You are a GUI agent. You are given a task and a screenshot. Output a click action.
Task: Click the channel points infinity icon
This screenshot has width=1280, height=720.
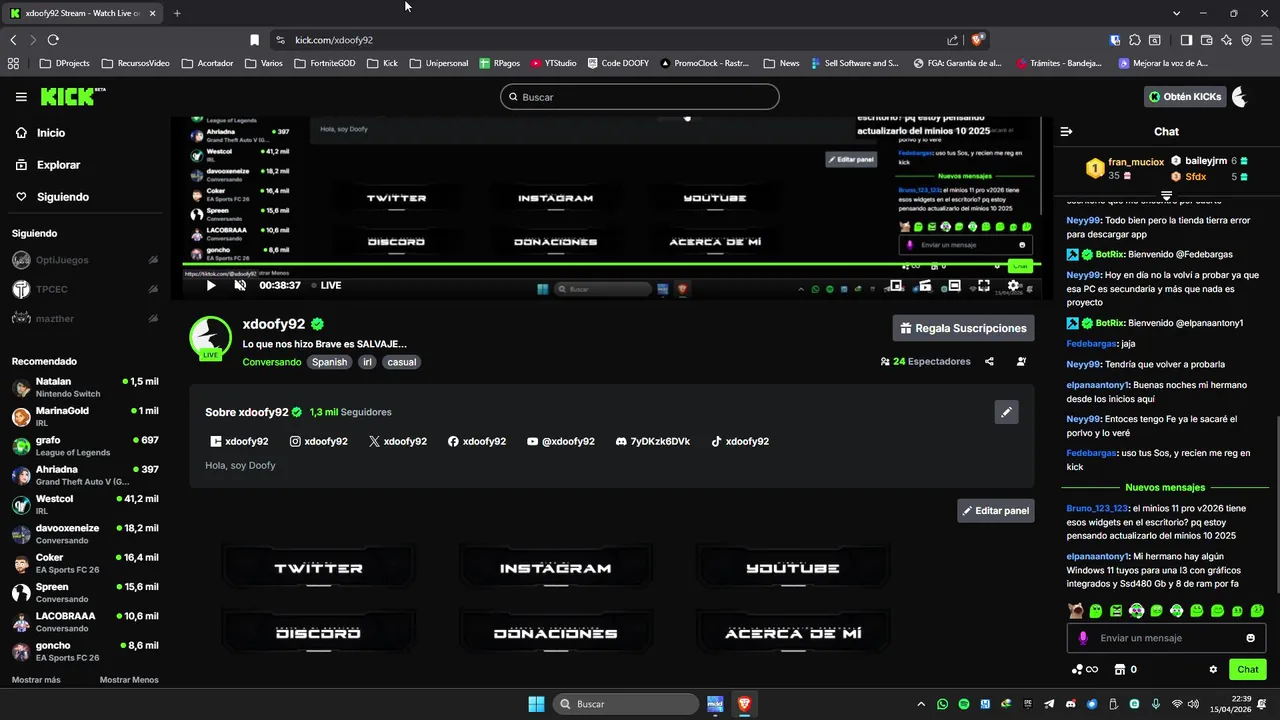(1085, 669)
